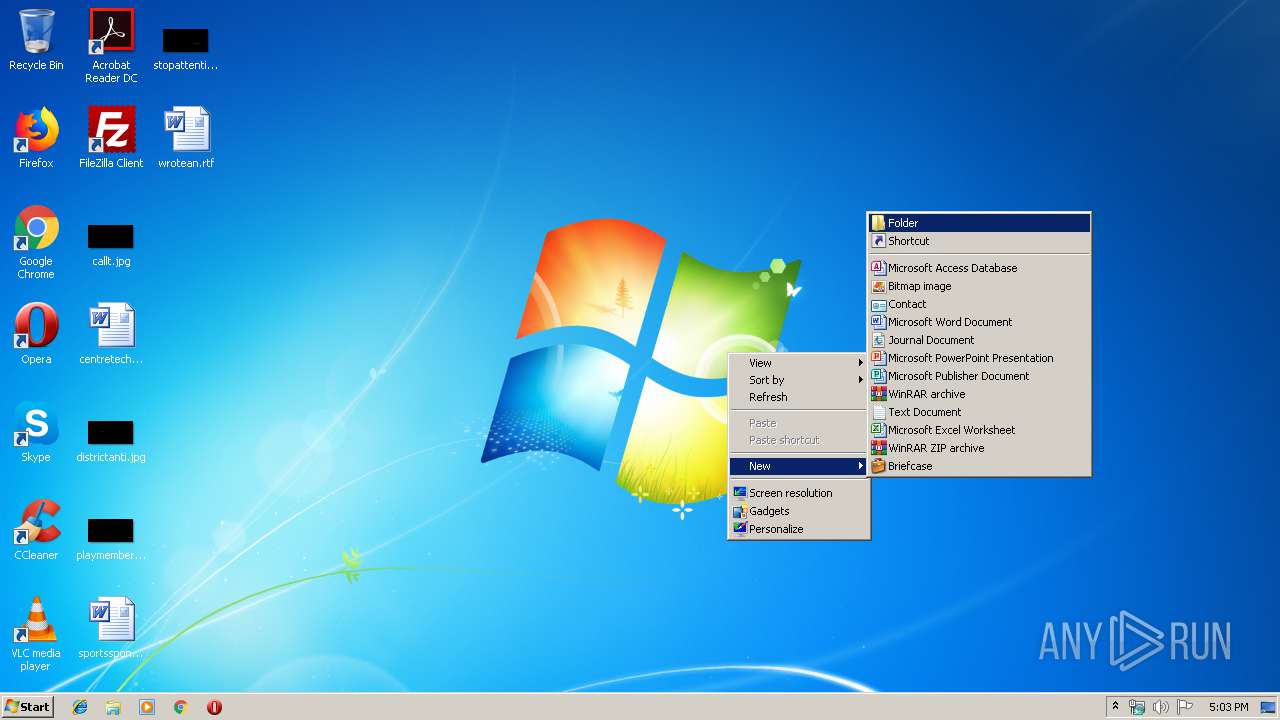Screen dimensions: 1280x720
Task: Create a new Contact
Action: [979, 304]
